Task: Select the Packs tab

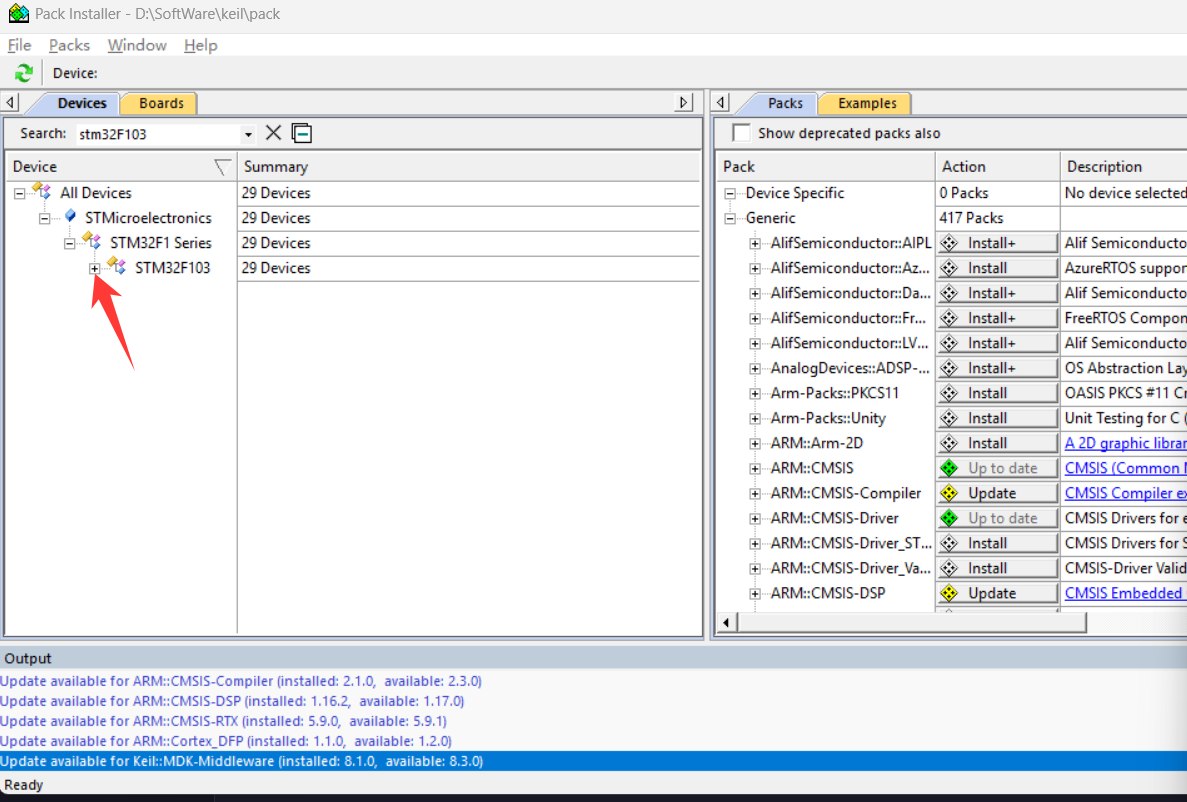Action: tap(785, 103)
